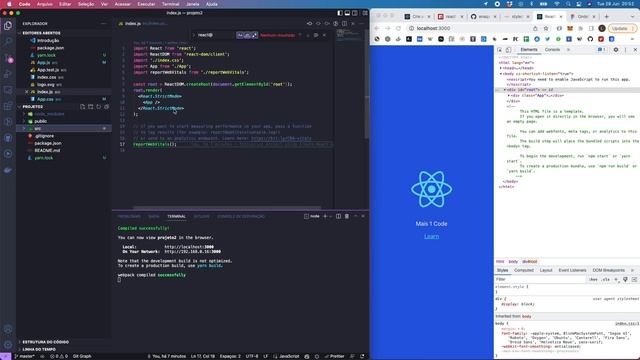This screenshot has width=640, height=360.
Task: Open the Search view in VS Code activity bar
Action: 8,41
